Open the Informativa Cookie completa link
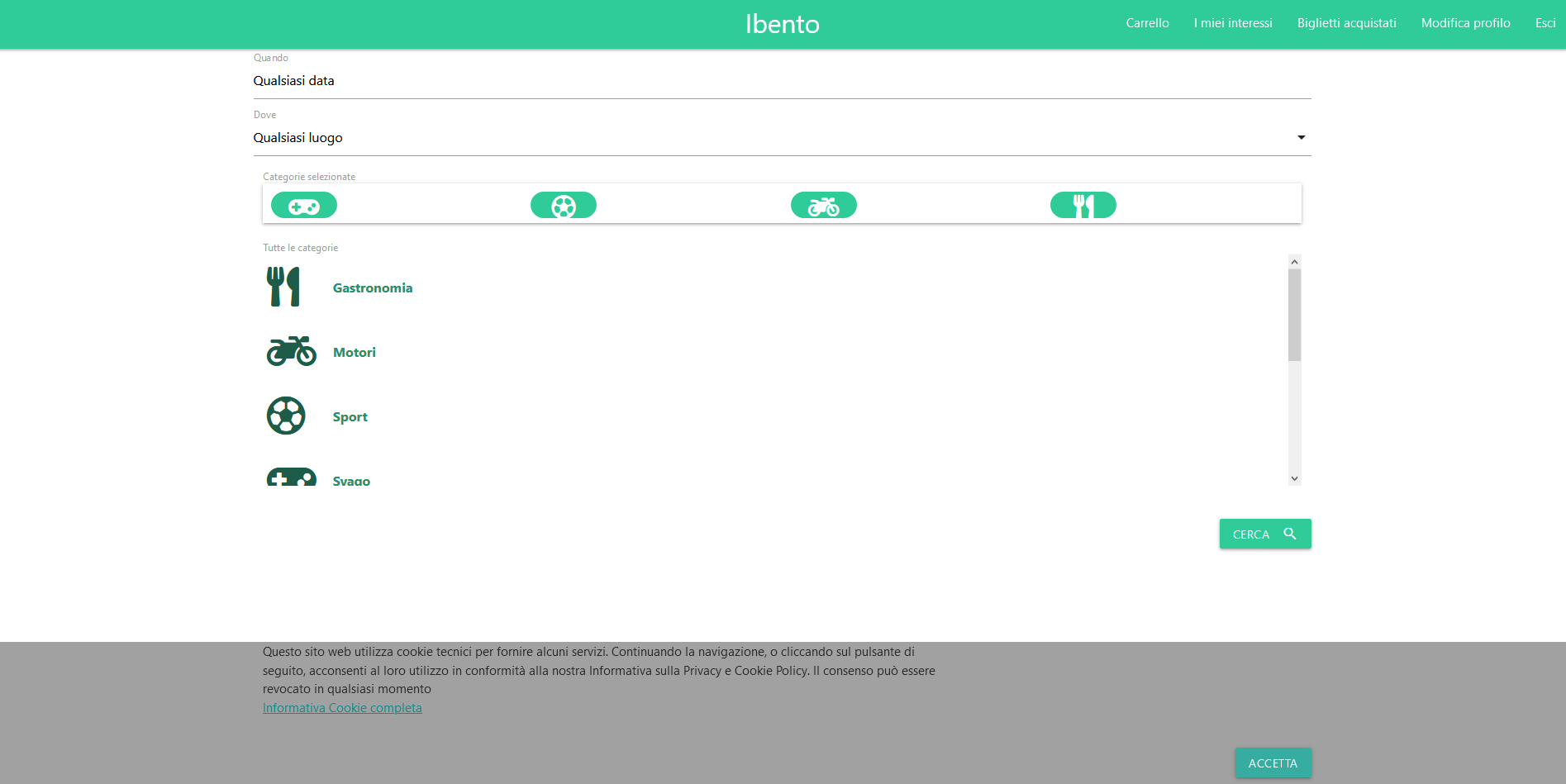 point(342,708)
